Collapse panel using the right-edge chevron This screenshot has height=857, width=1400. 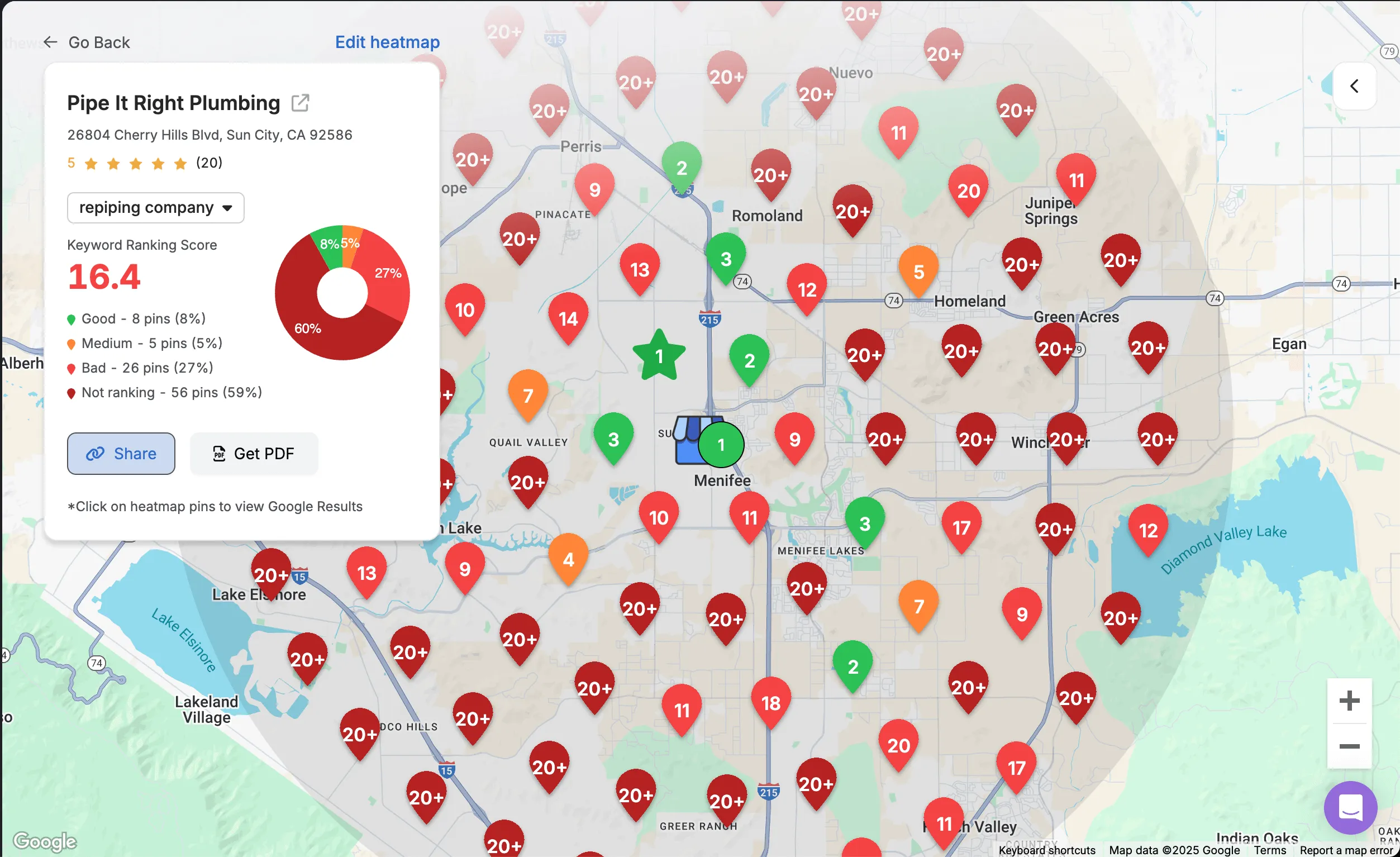point(1354,86)
